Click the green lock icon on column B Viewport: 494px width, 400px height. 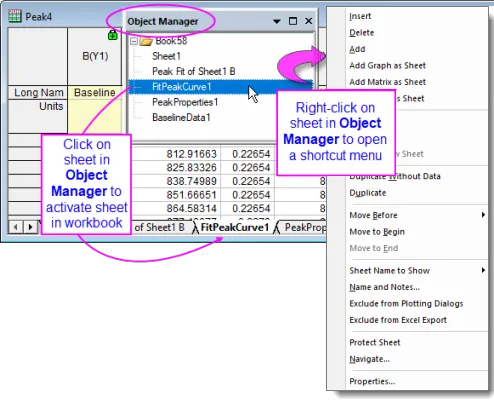click(113, 35)
